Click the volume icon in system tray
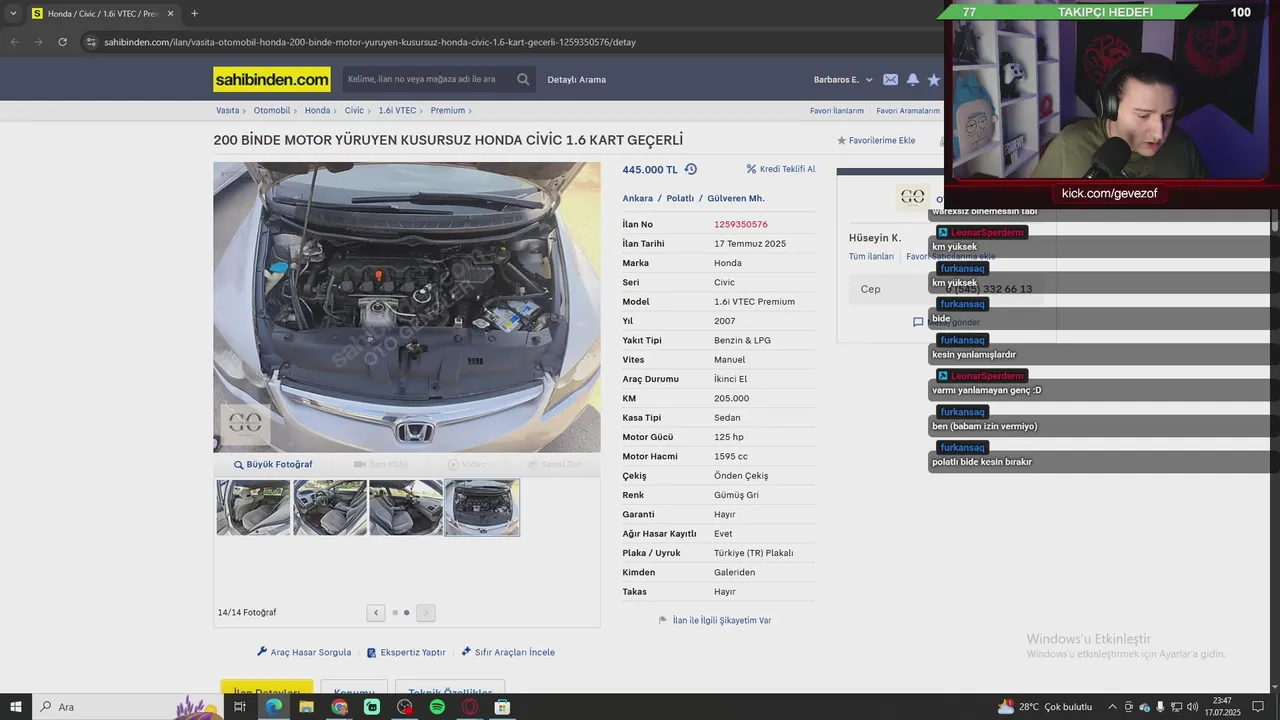 point(1193,707)
